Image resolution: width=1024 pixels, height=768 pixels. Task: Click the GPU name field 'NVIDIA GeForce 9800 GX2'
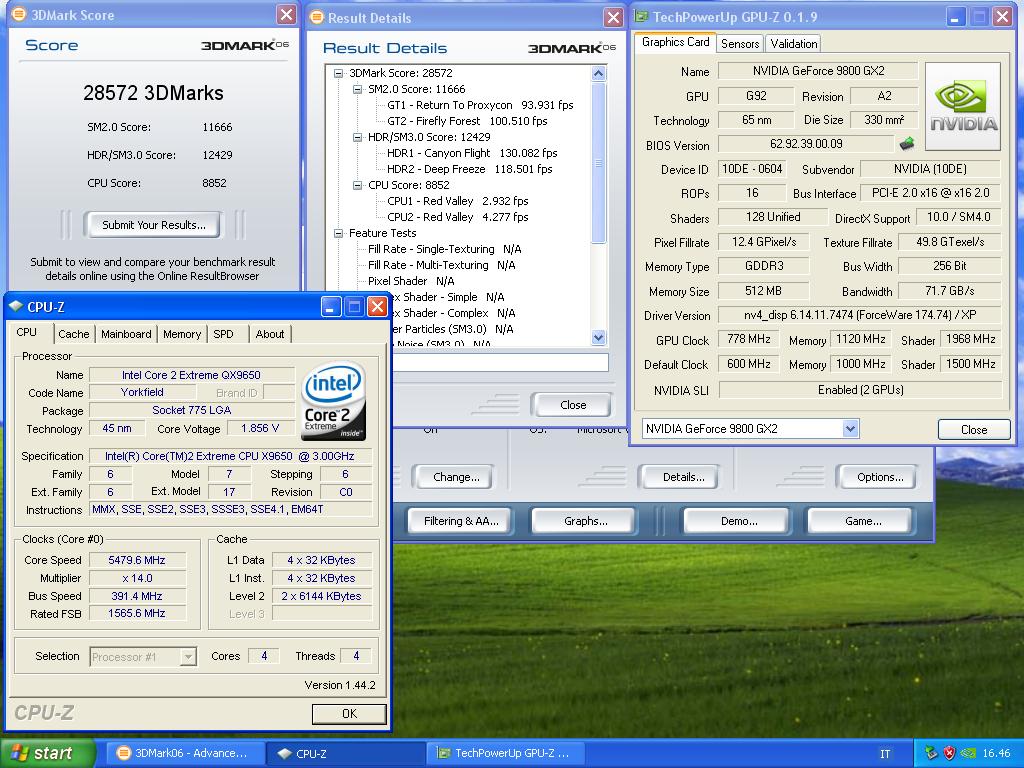coord(818,71)
